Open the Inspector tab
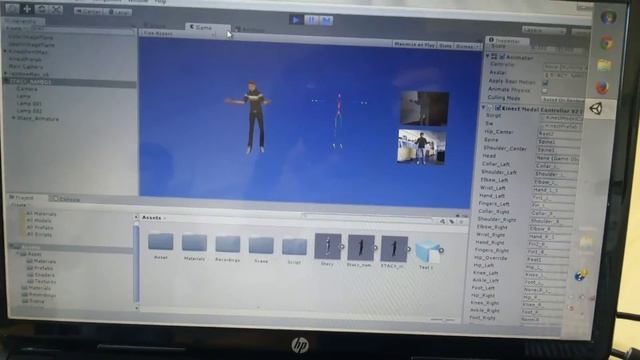 pos(506,40)
